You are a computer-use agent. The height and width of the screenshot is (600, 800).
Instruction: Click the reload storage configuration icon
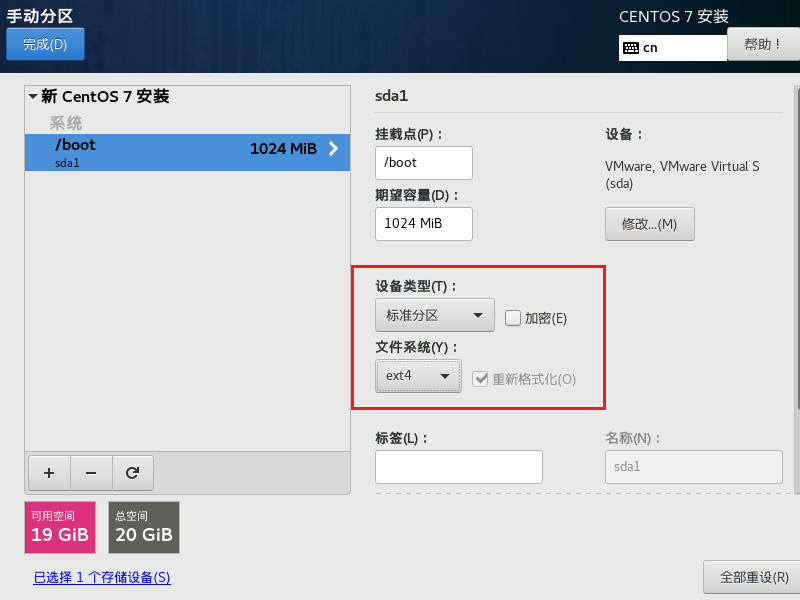(x=133, y=473)
